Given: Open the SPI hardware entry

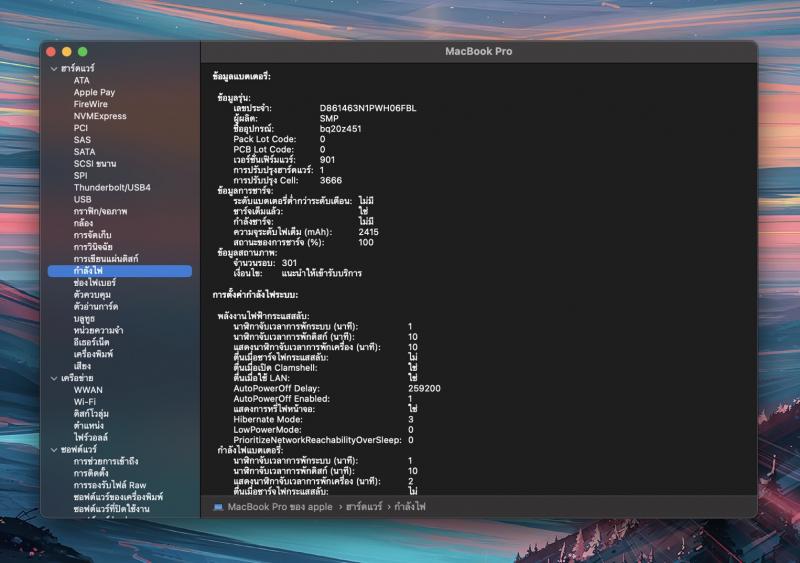Looking at the screenshot, I should [81, 176].
